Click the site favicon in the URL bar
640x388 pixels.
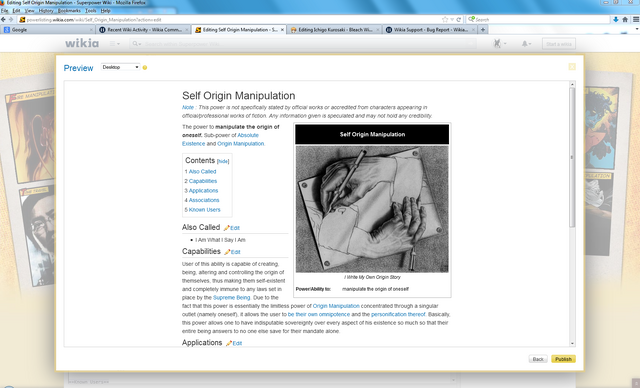pos(22,19)
